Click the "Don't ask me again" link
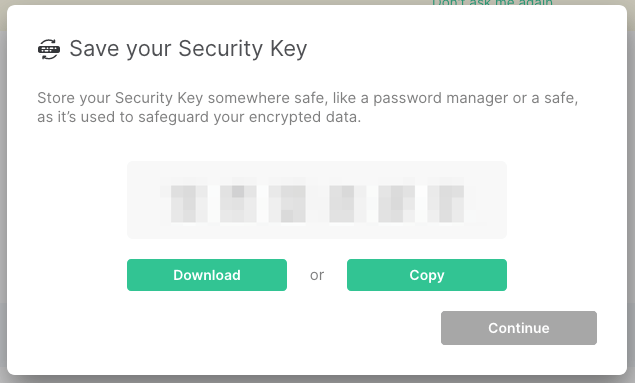This screenshot has width=635, height=383. [492, 2]
